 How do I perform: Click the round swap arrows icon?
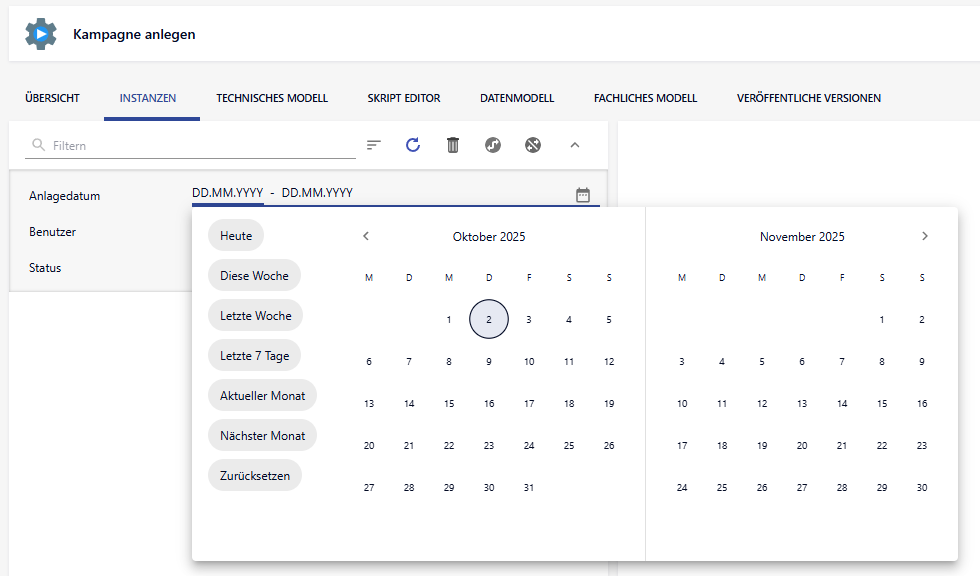click(x=493, y=145)
